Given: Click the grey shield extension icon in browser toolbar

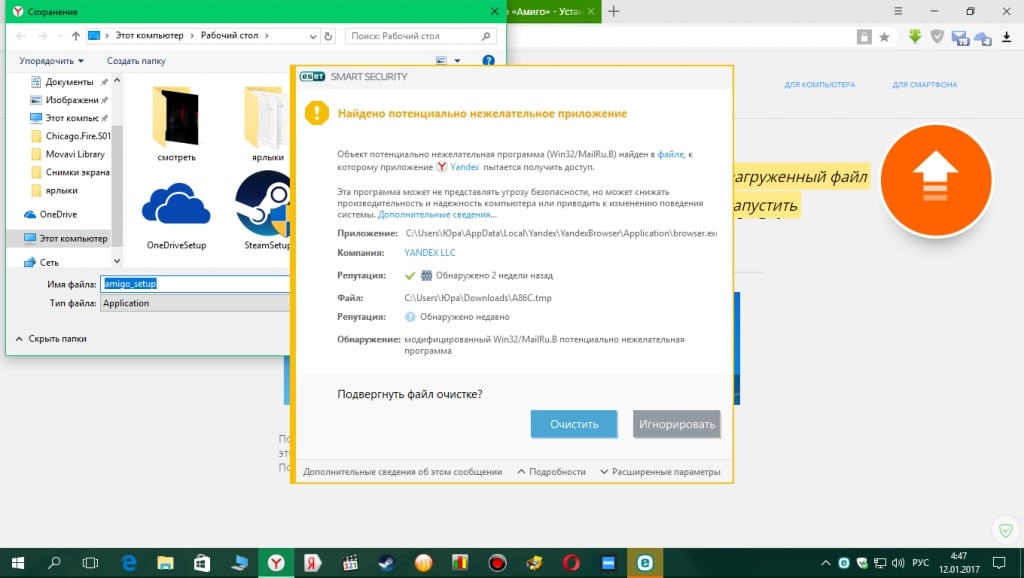Looking at the screenshot, I should point(937,37).
